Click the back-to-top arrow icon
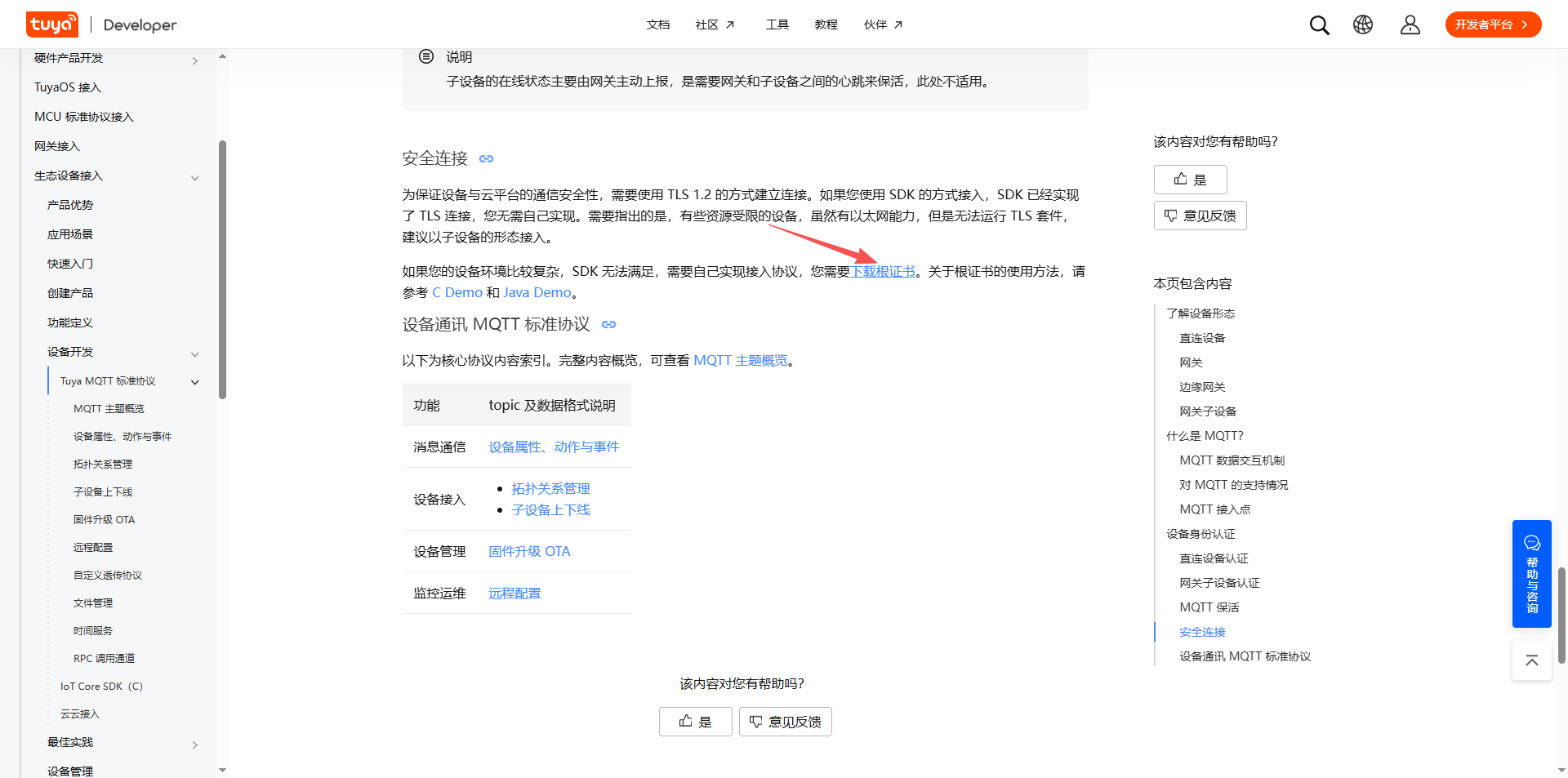This screenshot has height=778, width=1568. point(1532,660)
